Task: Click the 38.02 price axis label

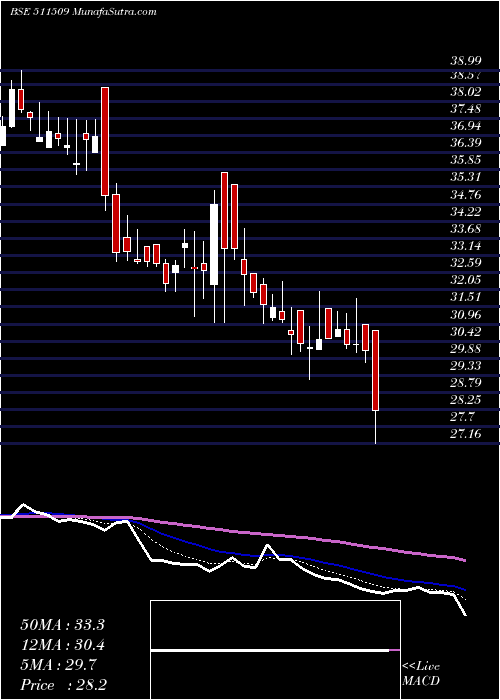Action: tap(466, 92)
